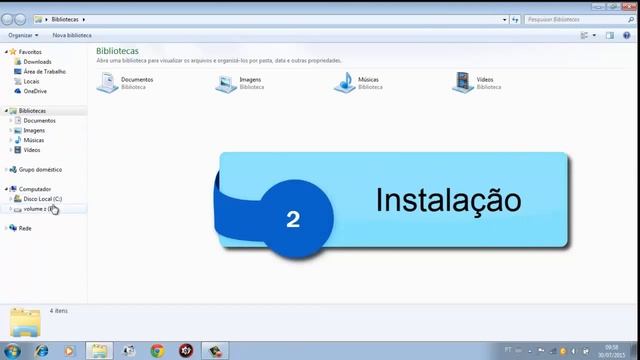
Task: Click Nova biblioteca button
Action: coord(72,36)
